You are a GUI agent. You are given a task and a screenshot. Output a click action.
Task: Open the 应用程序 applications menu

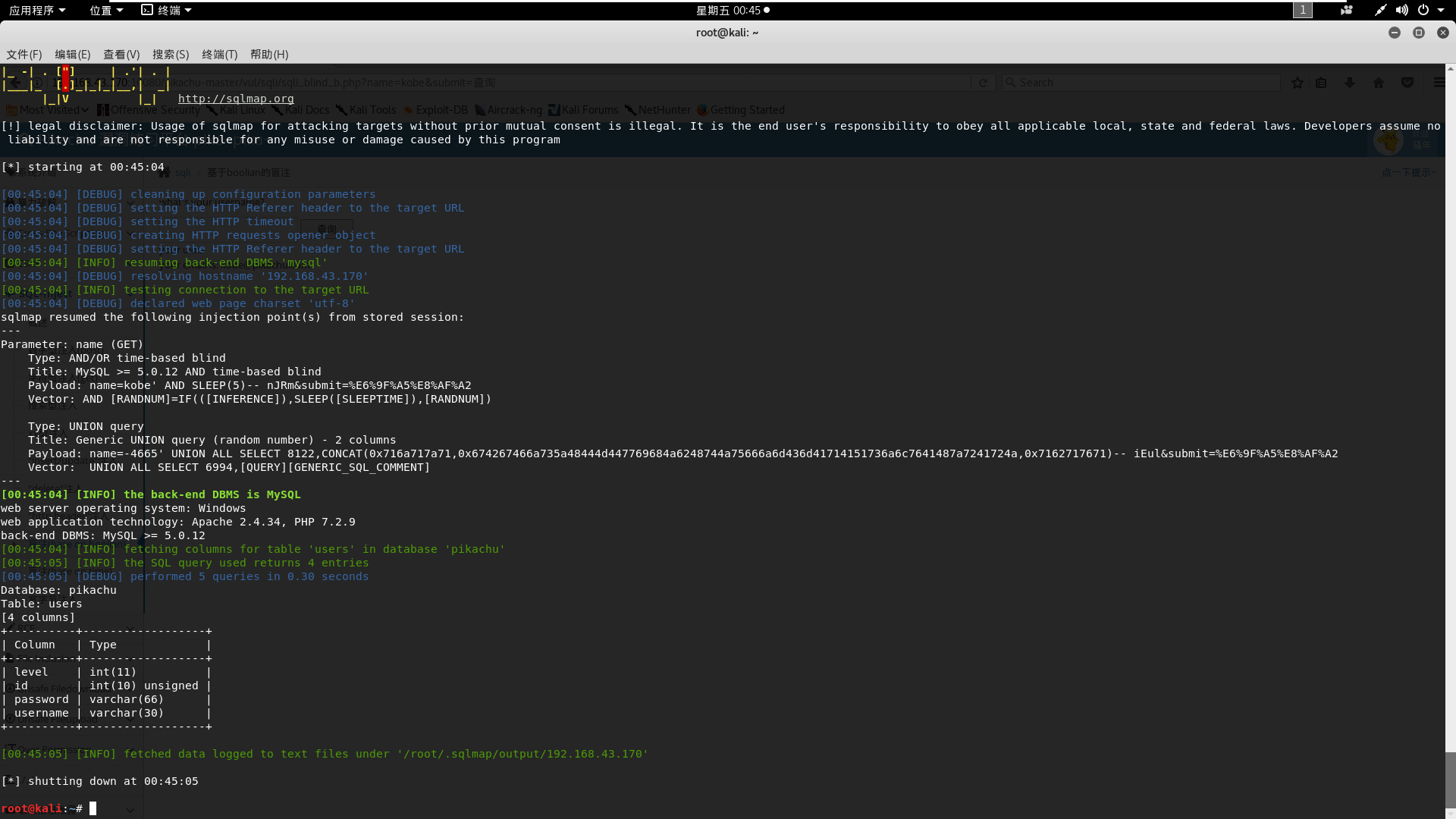[x=36, y=10]
